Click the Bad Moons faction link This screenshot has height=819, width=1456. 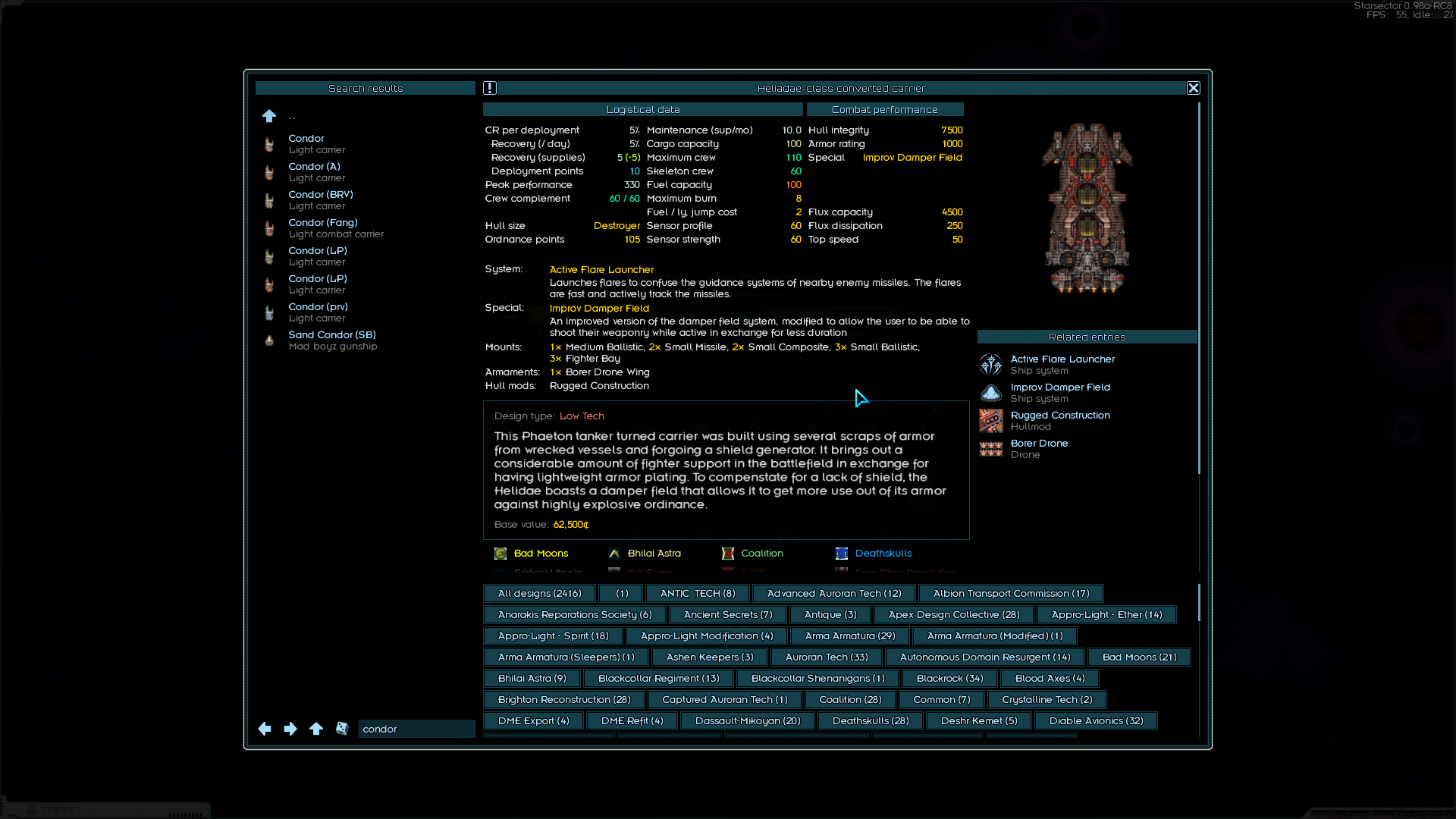pos(541,554)
